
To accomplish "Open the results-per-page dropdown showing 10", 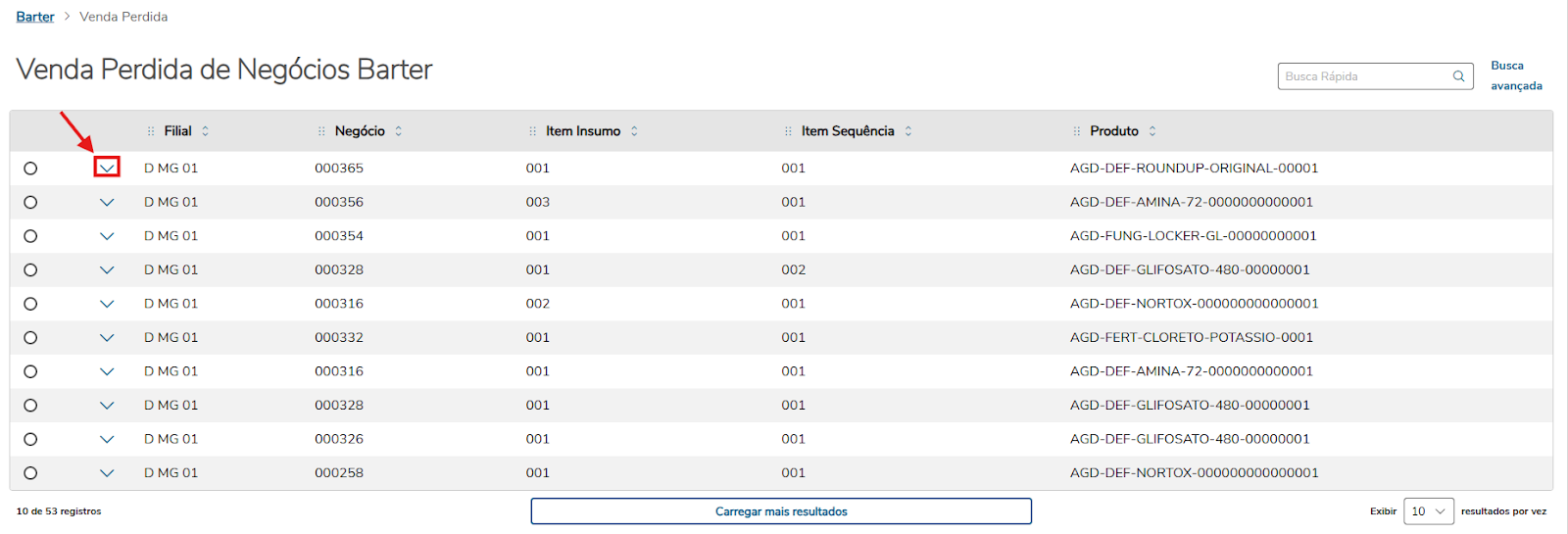I will 1428,511.
